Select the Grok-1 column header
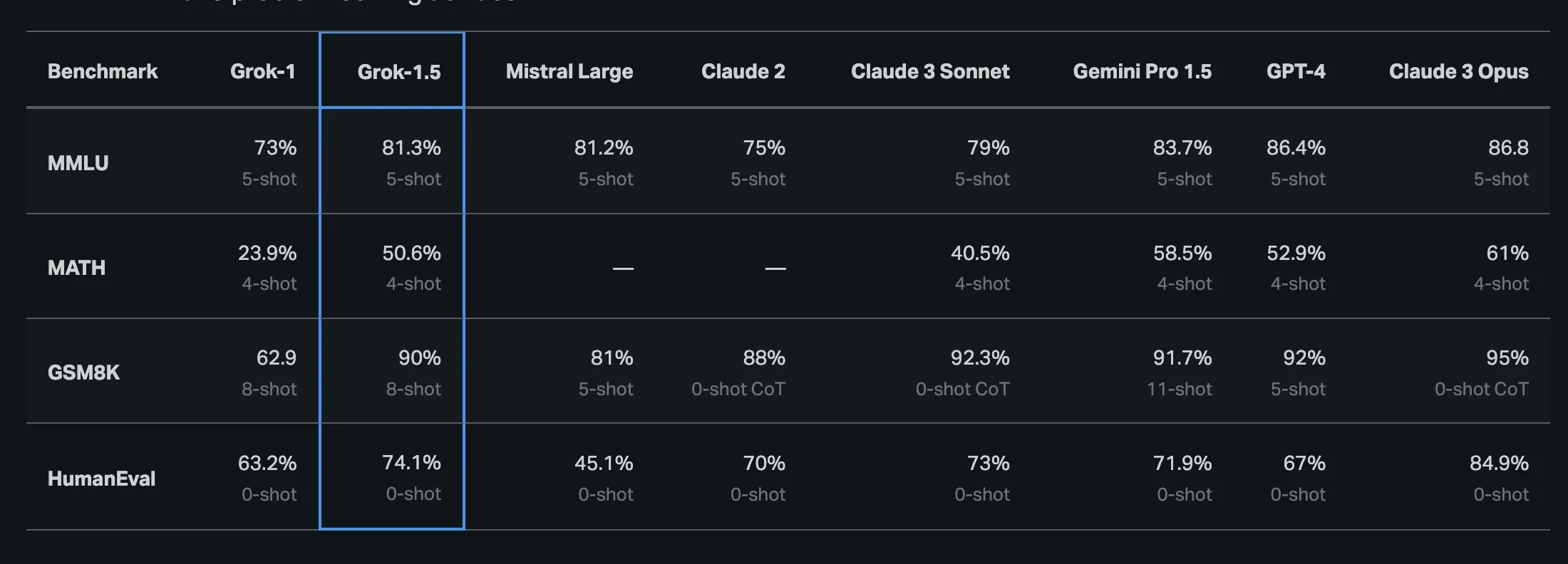Image resolution: width=1568 pixels, height=564 pixels. pyautogui.click(x=262, y=71)
